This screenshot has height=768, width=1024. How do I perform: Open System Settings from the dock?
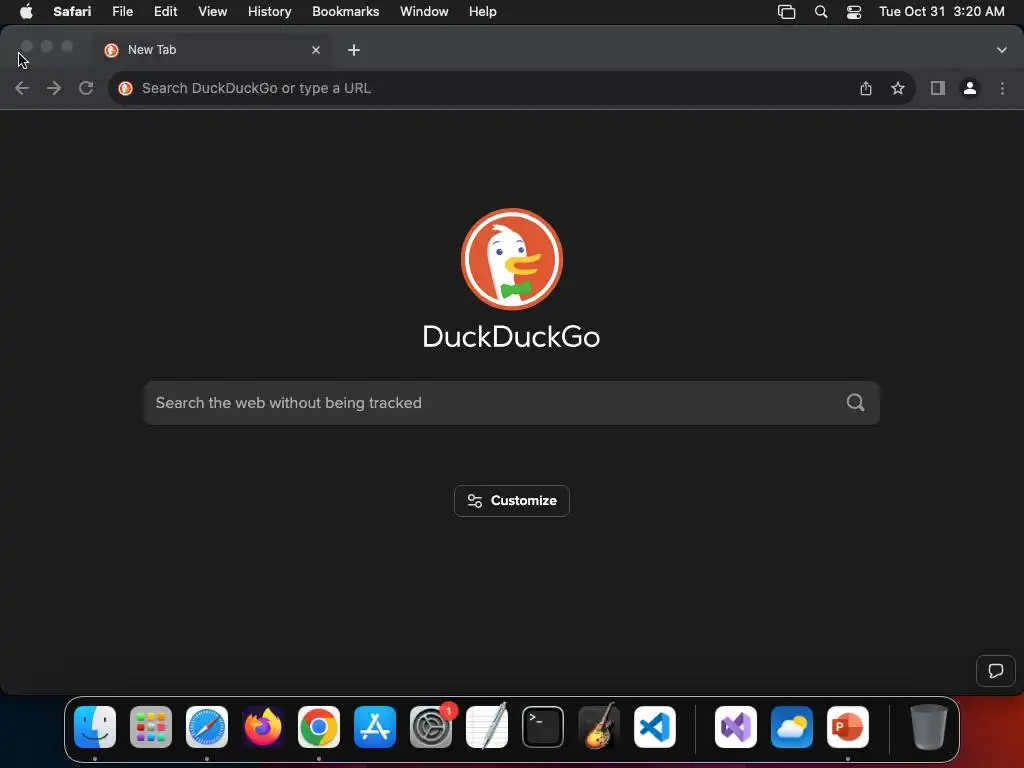431,727
